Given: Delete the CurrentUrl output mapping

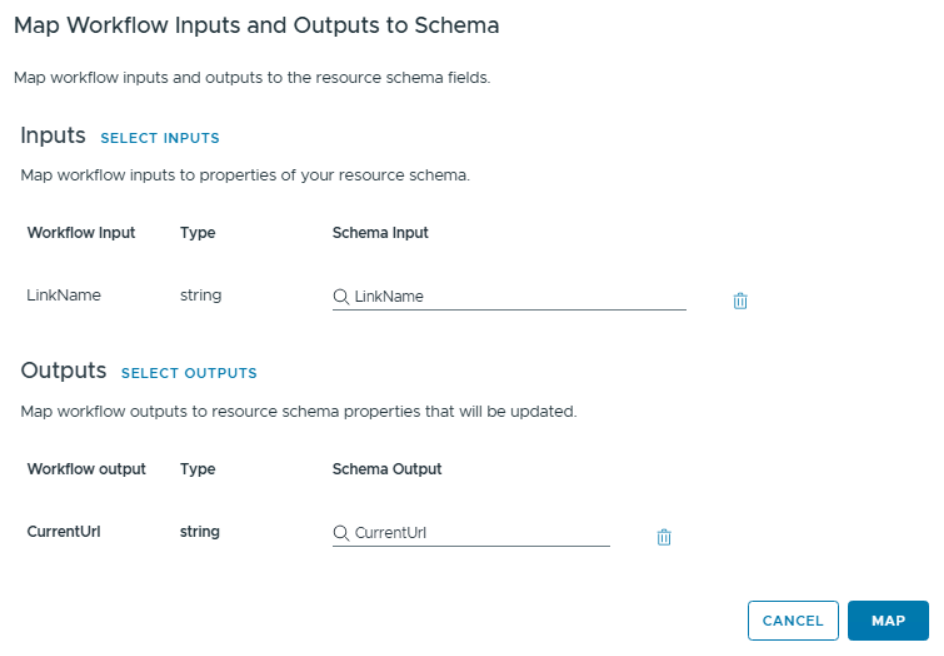Looking at the screenshot, I should coord(663,537).
